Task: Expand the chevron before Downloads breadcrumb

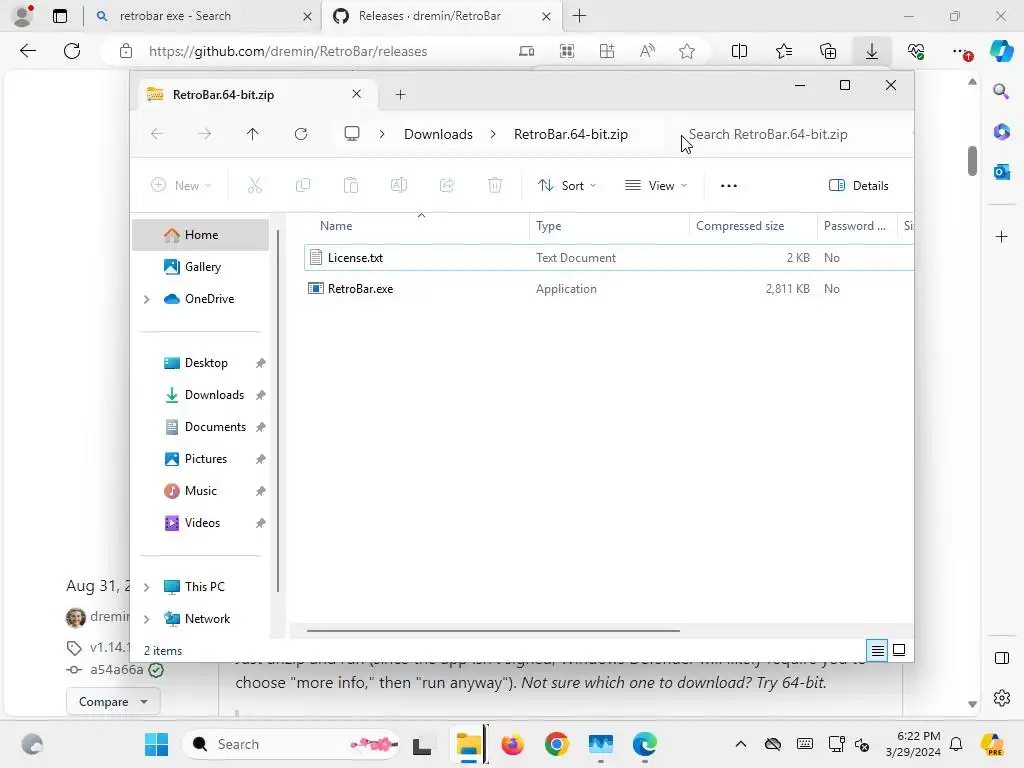Action: (x=382, y=134)
